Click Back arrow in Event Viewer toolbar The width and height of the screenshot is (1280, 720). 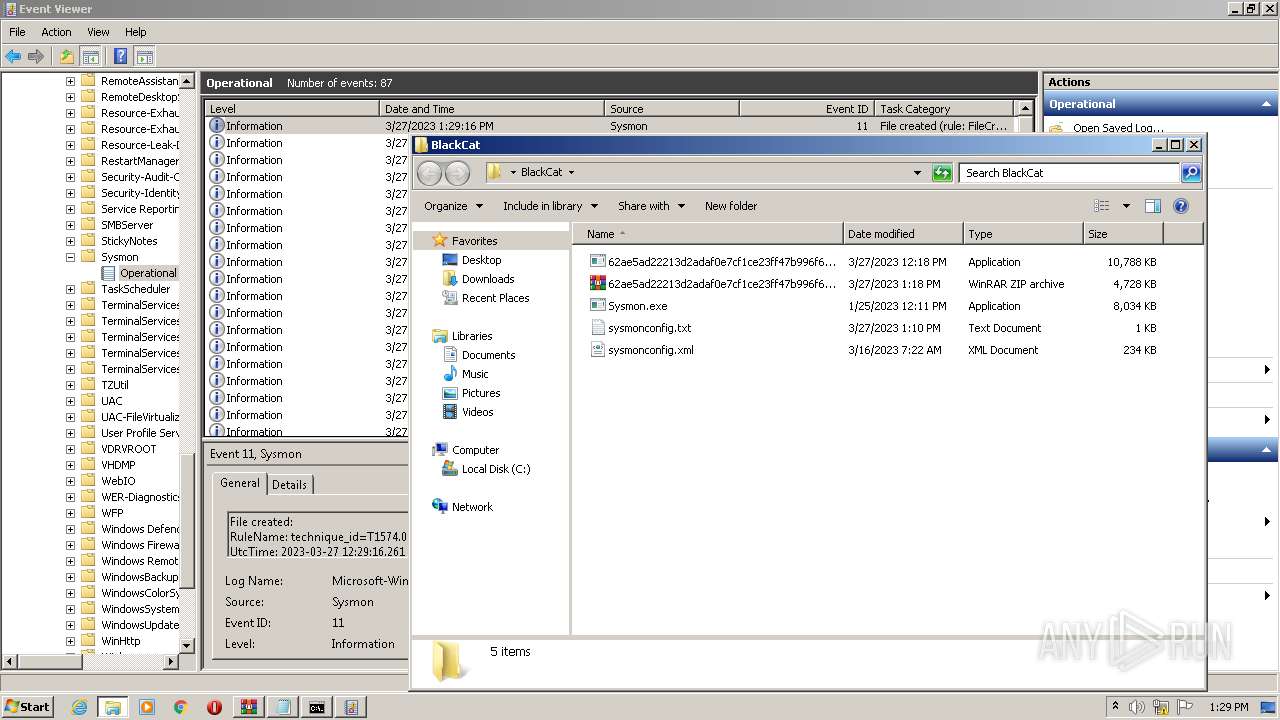coord(13,57)
